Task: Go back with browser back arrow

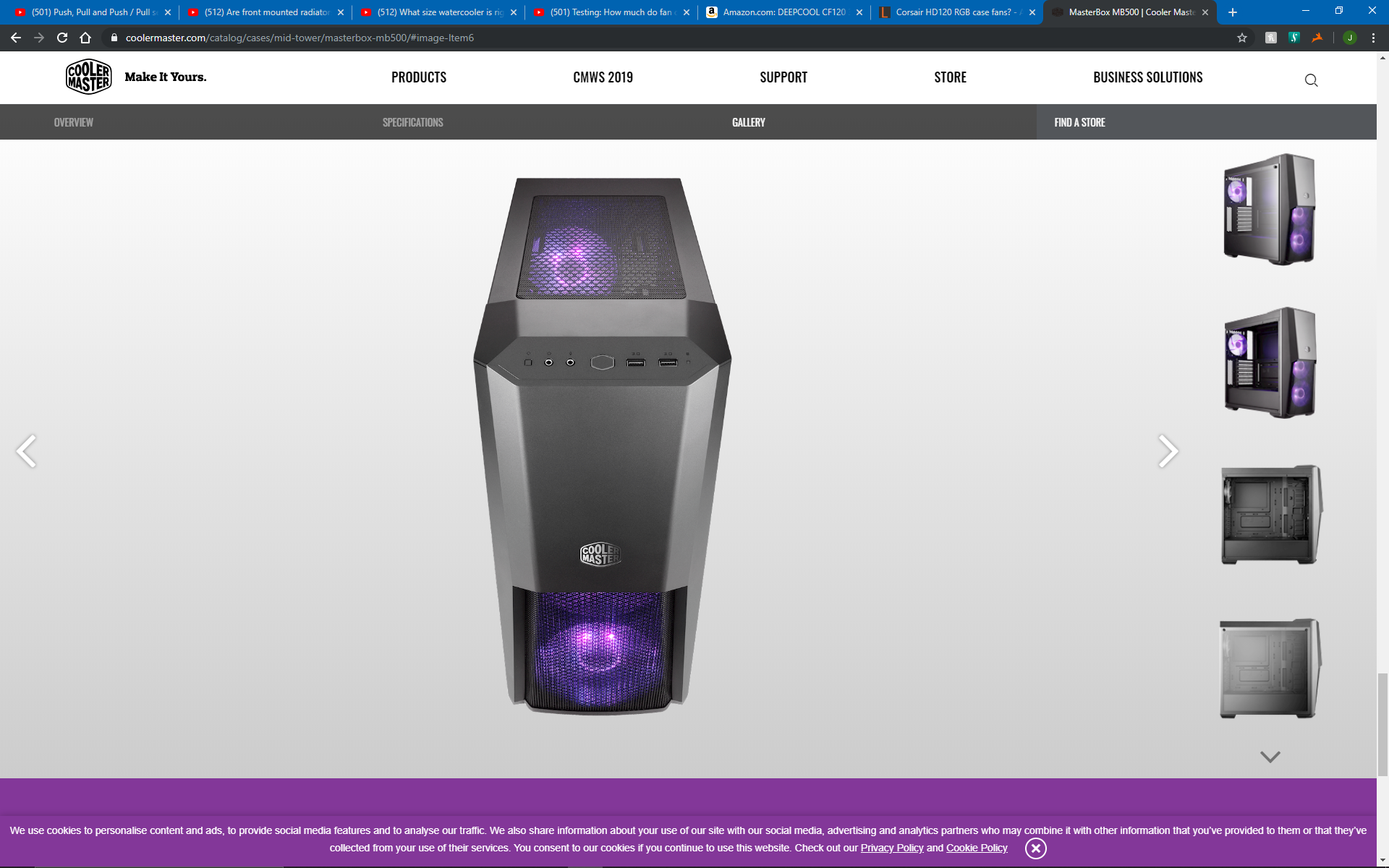Action: pos(16,38)
